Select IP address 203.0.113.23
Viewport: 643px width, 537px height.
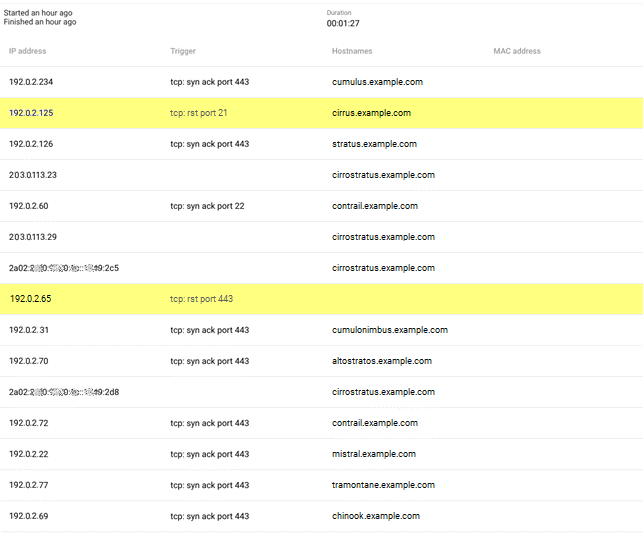click(33, 175)
